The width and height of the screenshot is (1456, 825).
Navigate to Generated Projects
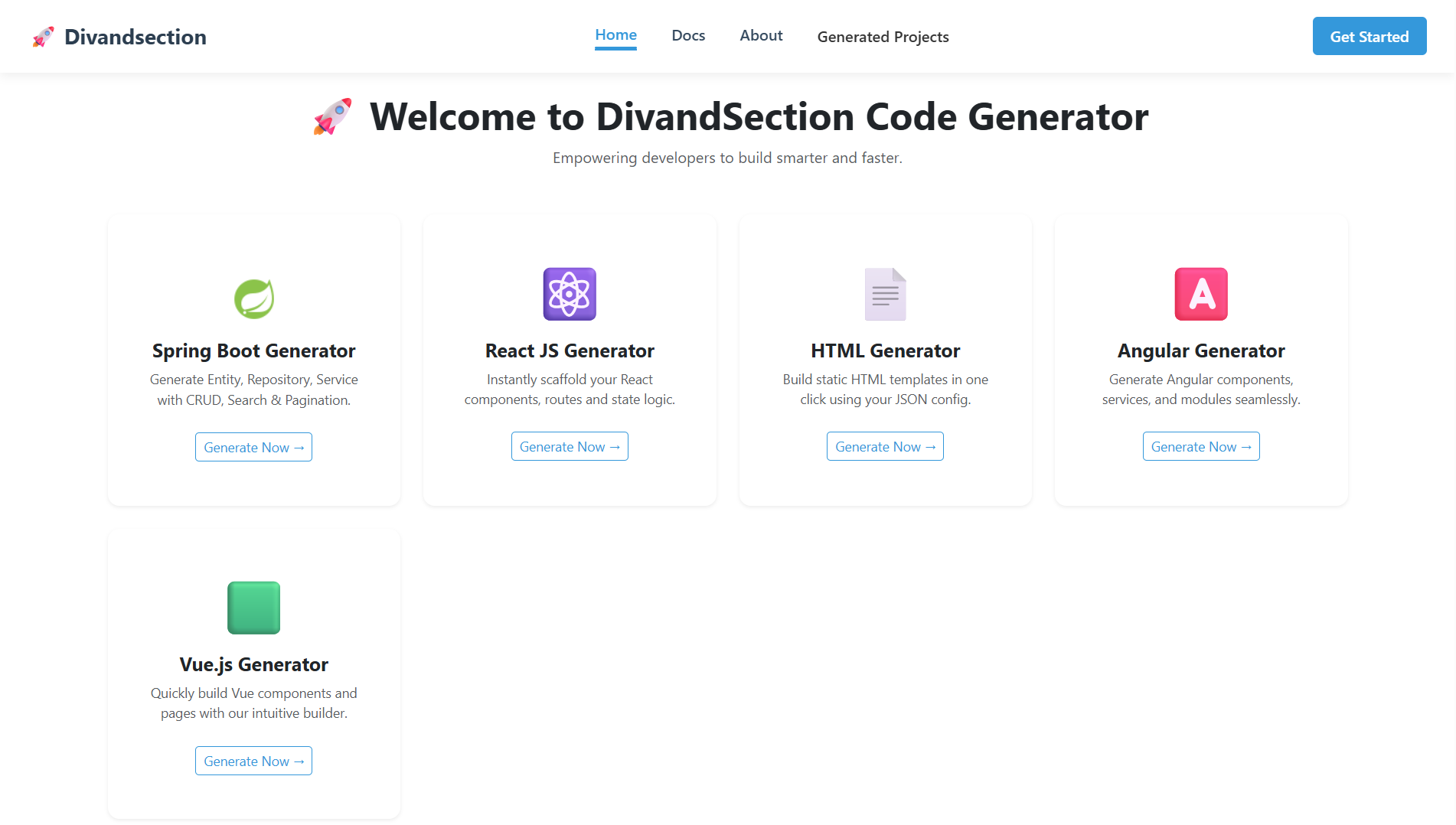tap(883, 37)
